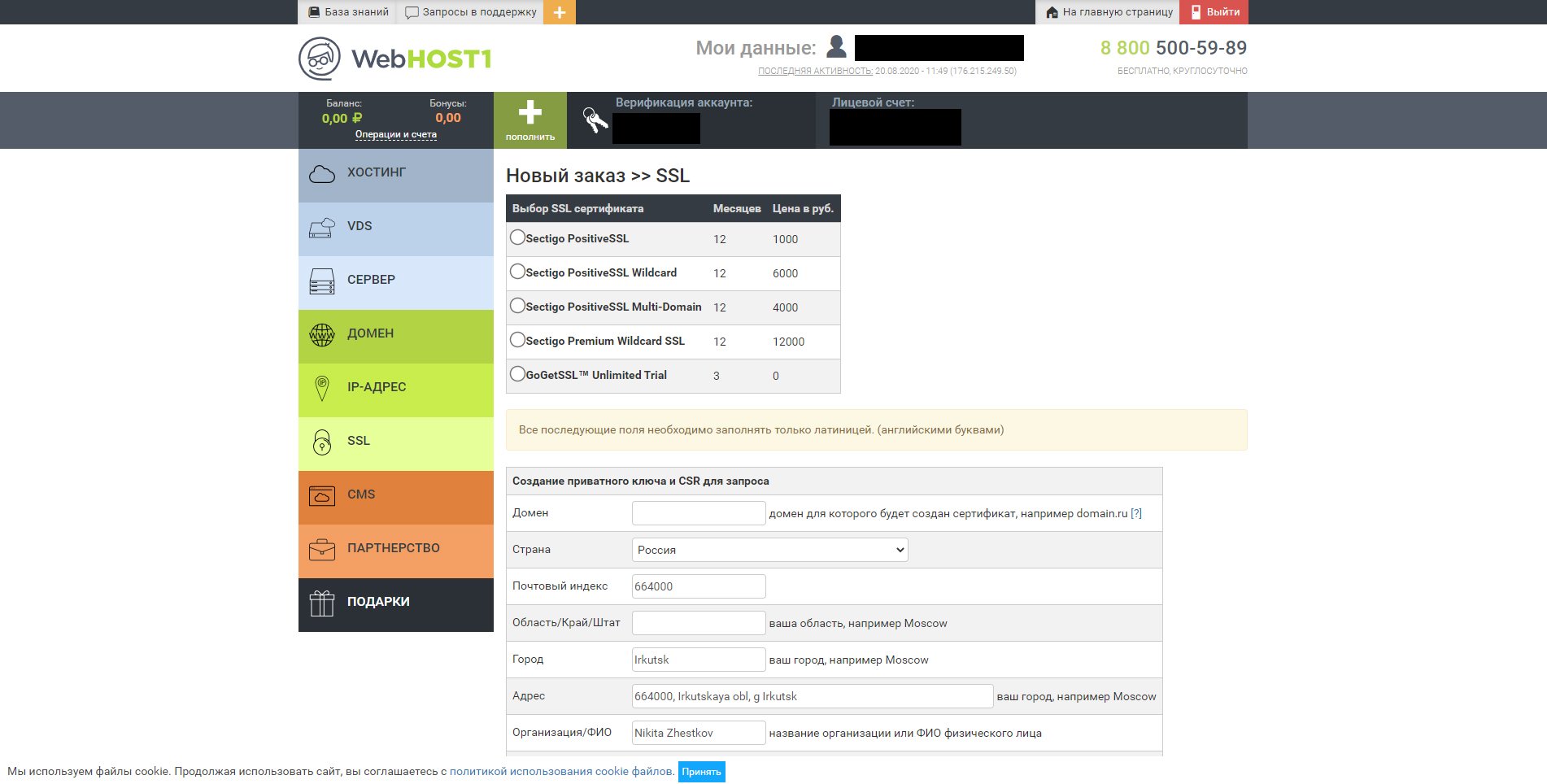Image resolution: width=1547 pixels, height=784 pixels.
Task: Click the keys verification icon
Action: click(x=595, y=120)
